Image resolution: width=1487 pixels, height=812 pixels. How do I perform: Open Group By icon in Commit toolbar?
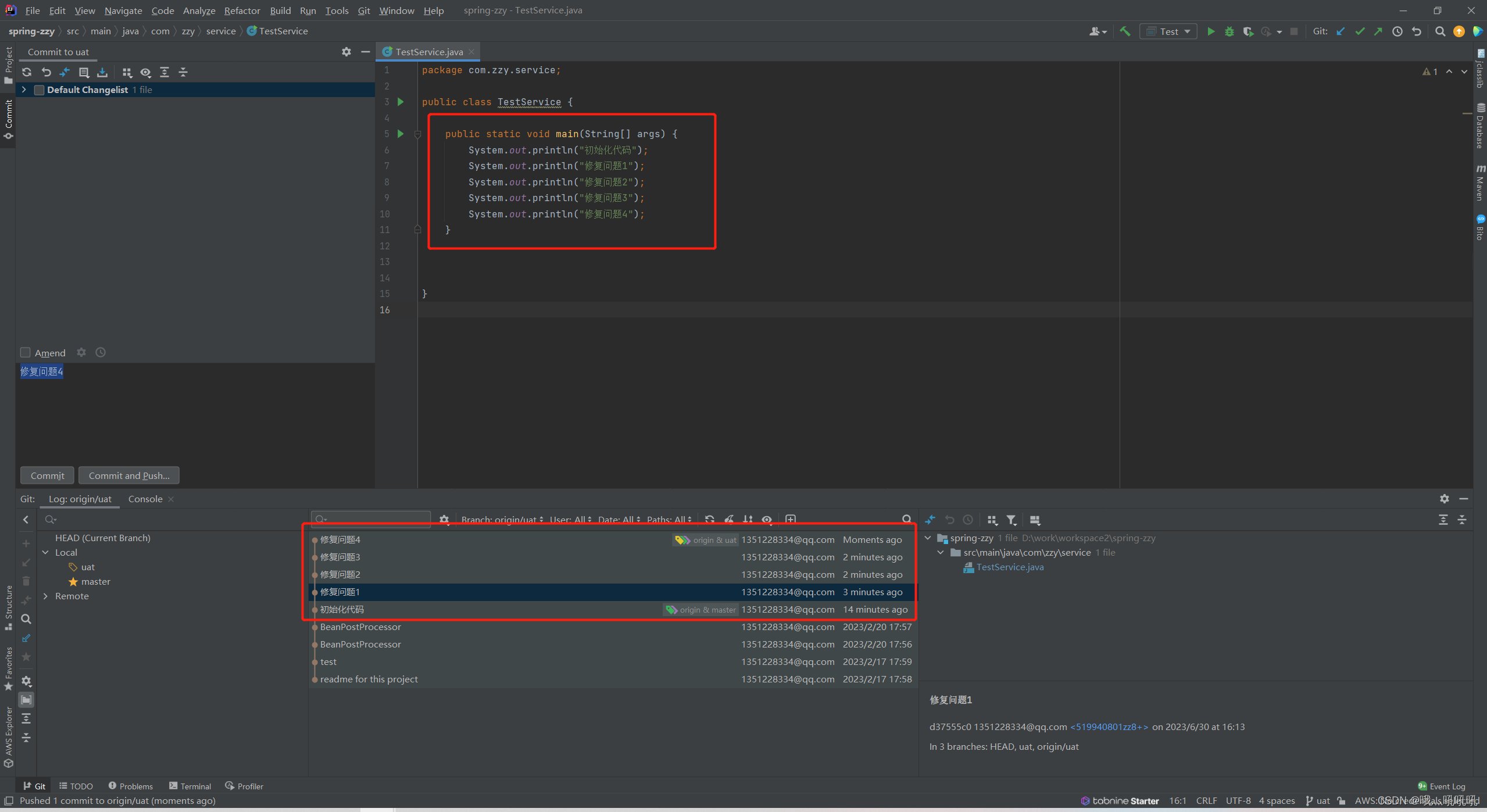coord(127,72)
